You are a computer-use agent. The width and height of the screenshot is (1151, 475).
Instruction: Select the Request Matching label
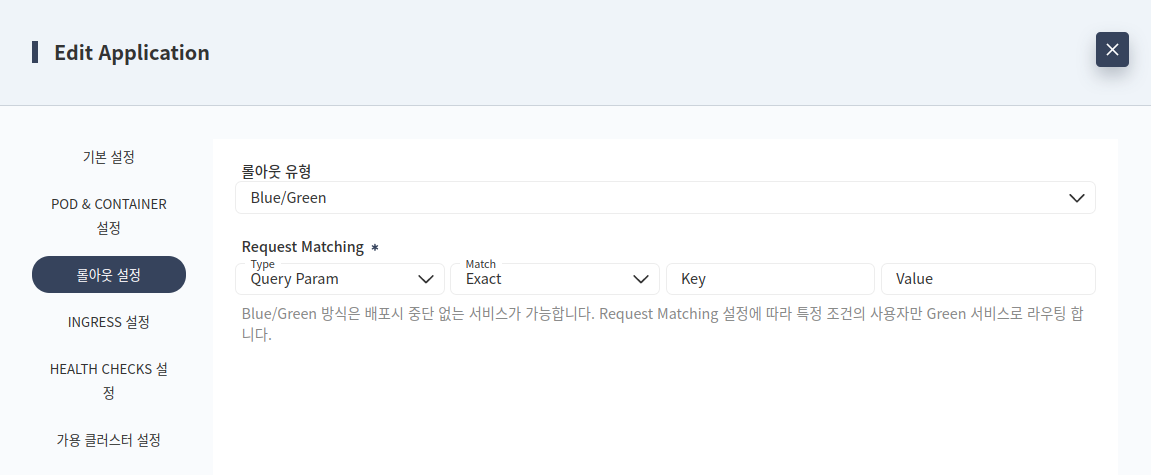pos(302,247)
